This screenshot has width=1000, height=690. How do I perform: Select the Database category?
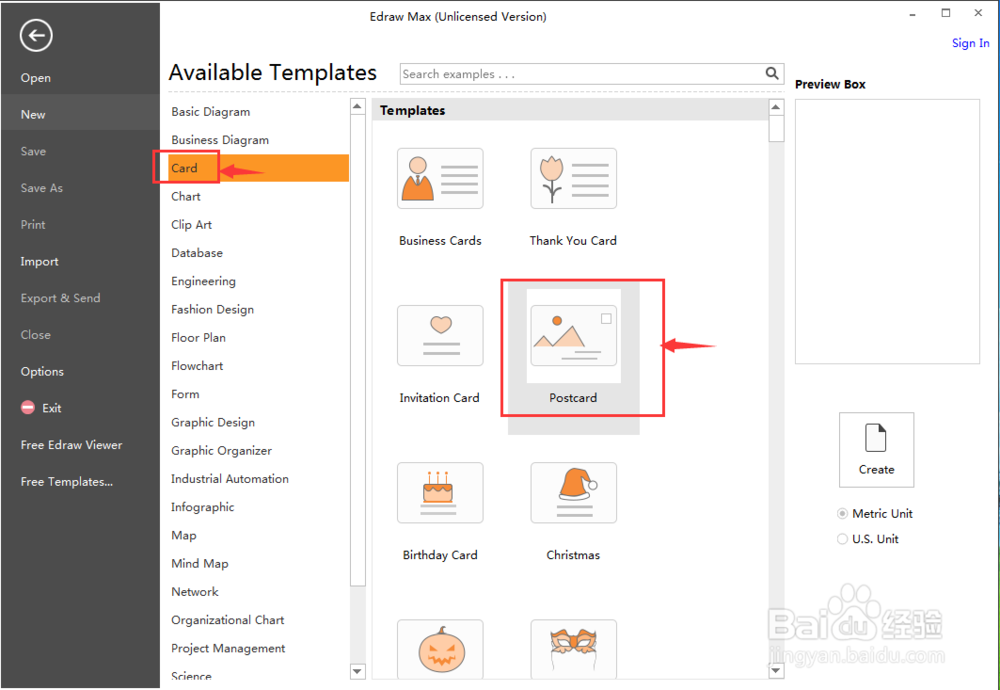point(197,253)
